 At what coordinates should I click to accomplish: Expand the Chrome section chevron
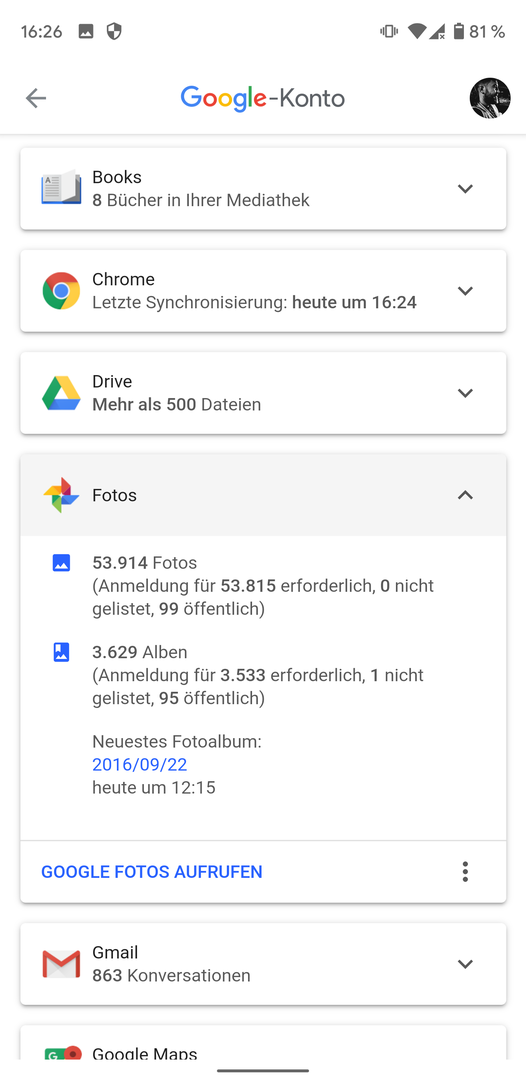point(465,291)
